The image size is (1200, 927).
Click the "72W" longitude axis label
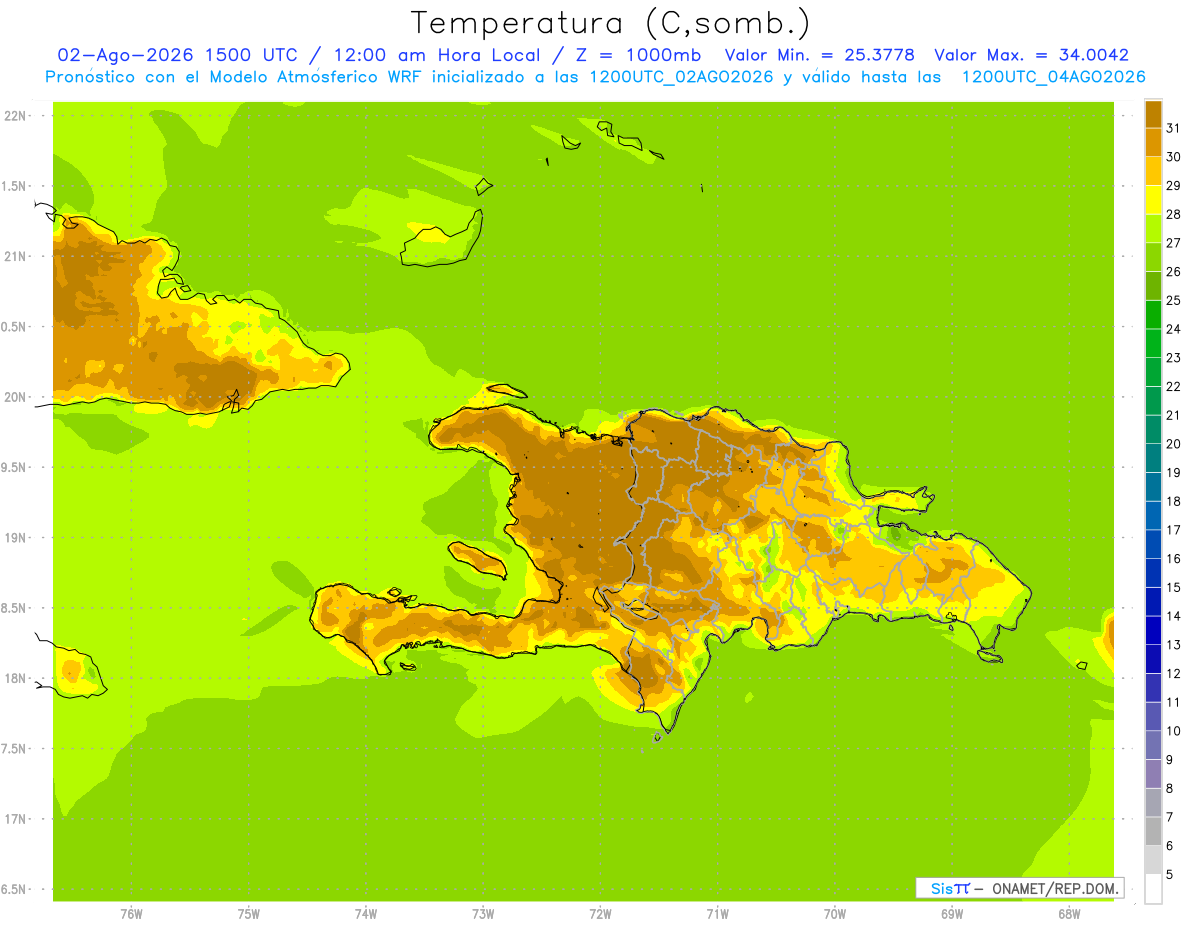point(600,914)
